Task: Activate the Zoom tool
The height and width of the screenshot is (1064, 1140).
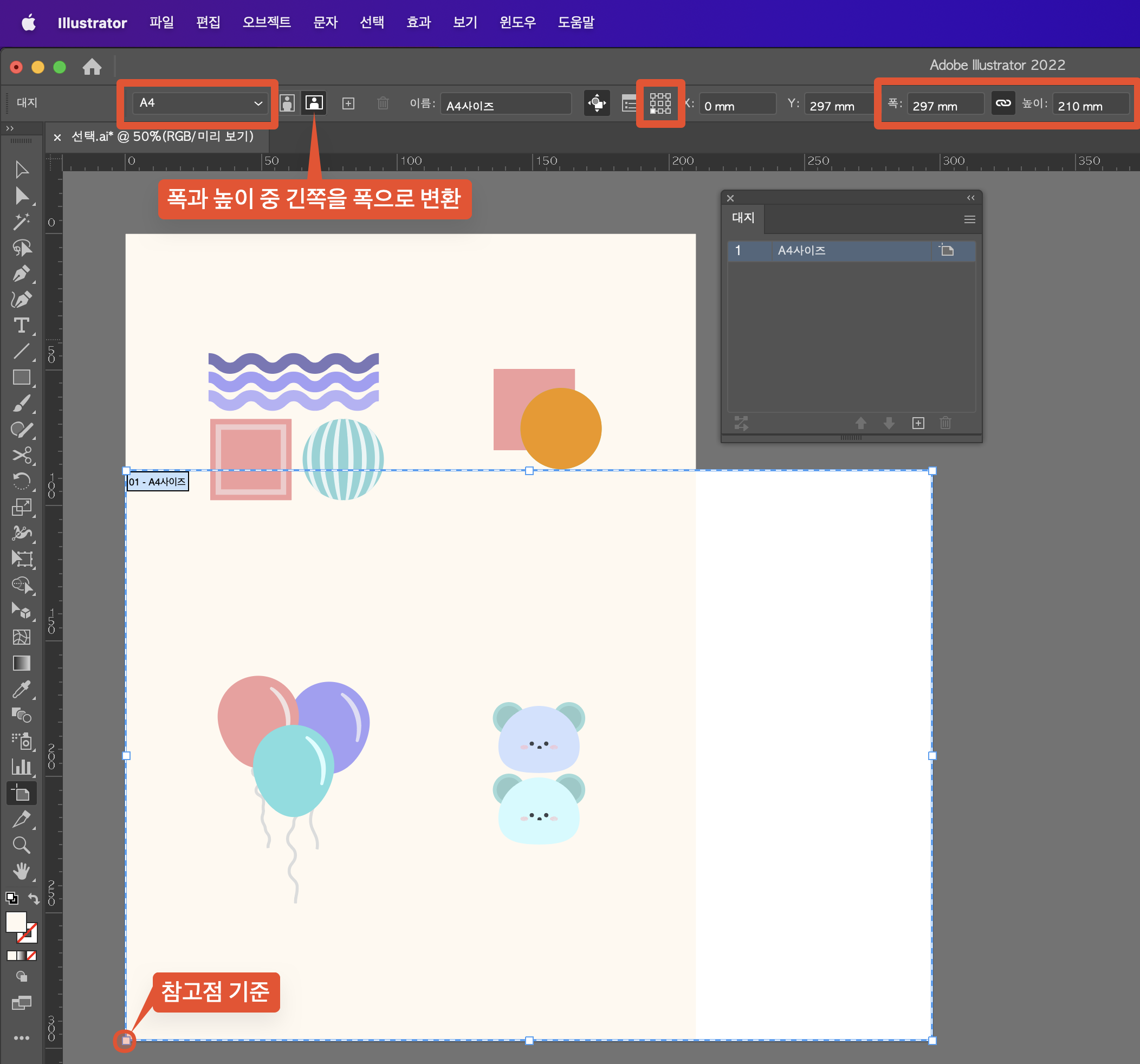Action: [22, 845]
